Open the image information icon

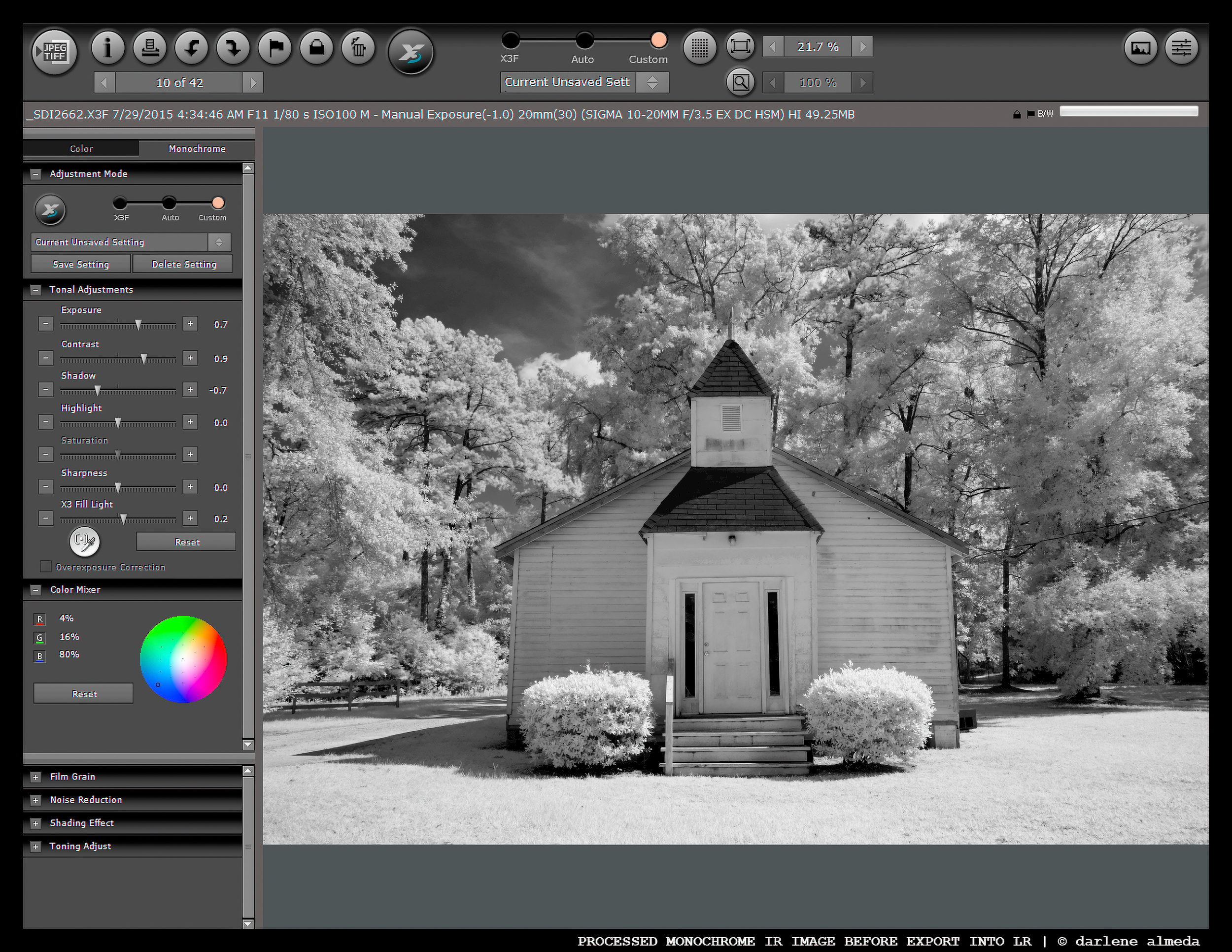108,47
